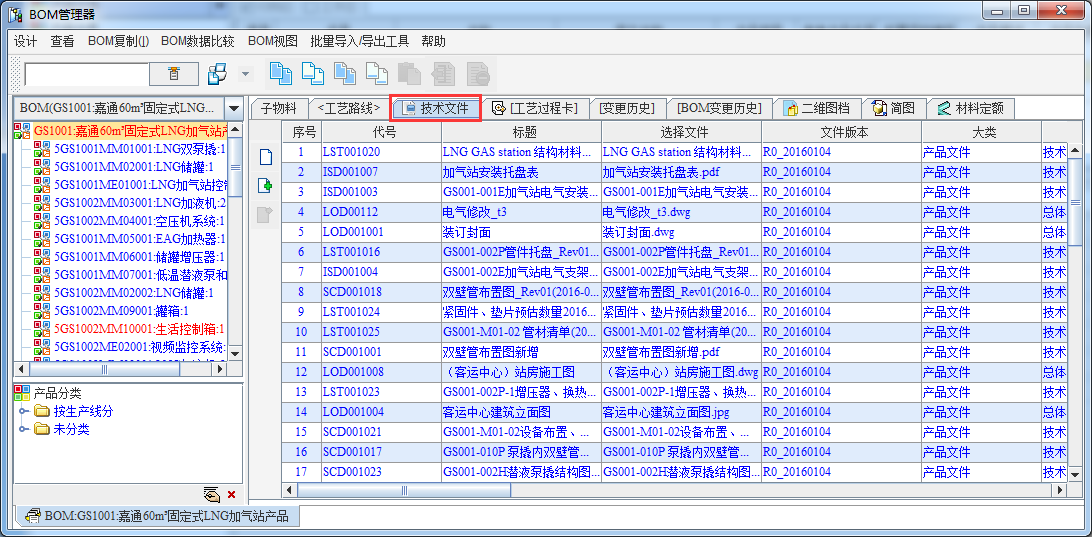Switch to the 子物料 tab
Screen dimensions: 1092x537
[x=279, y=108]
